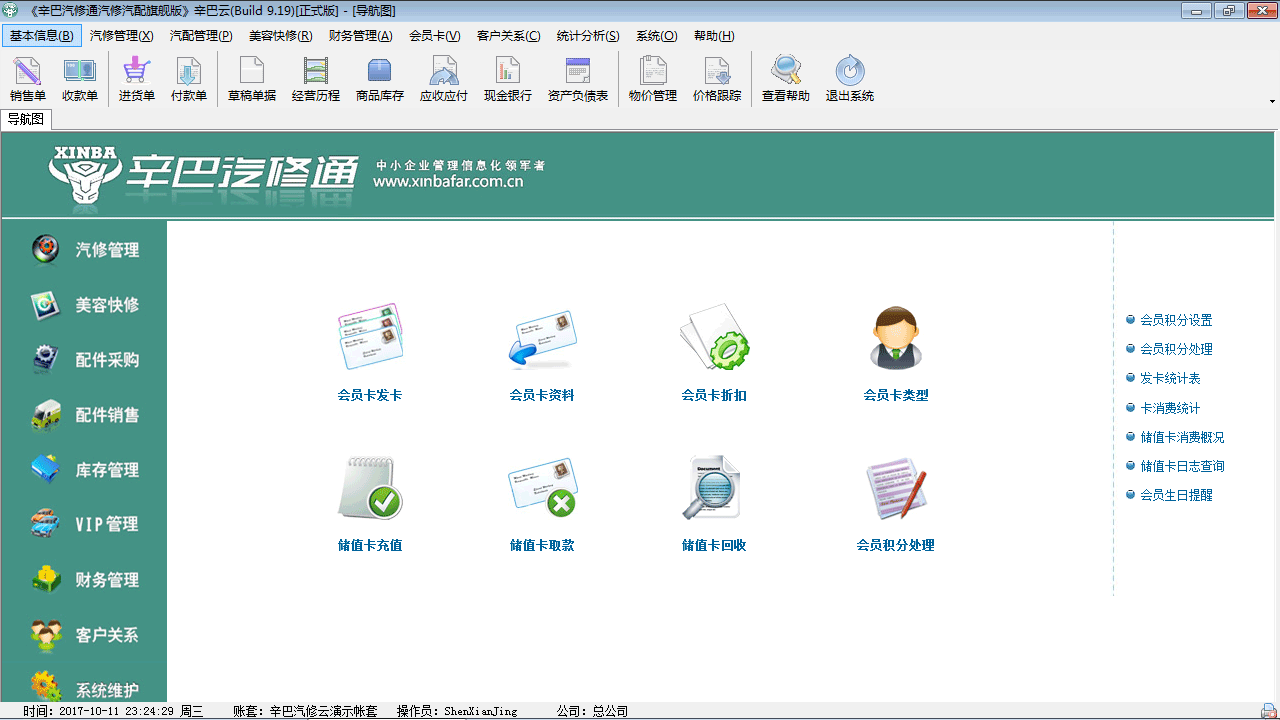Viewport: 1280px width, 720px height.
Task: Open 储值卡充值 stored card recharge icon
Action: tap(370, 487)
